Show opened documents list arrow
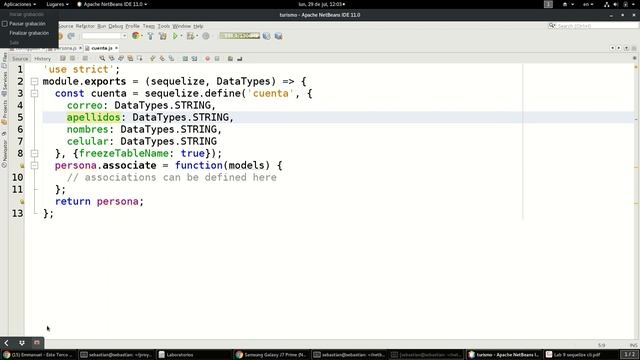This screenshot has width=640, height=360. [x=626, y=48]
